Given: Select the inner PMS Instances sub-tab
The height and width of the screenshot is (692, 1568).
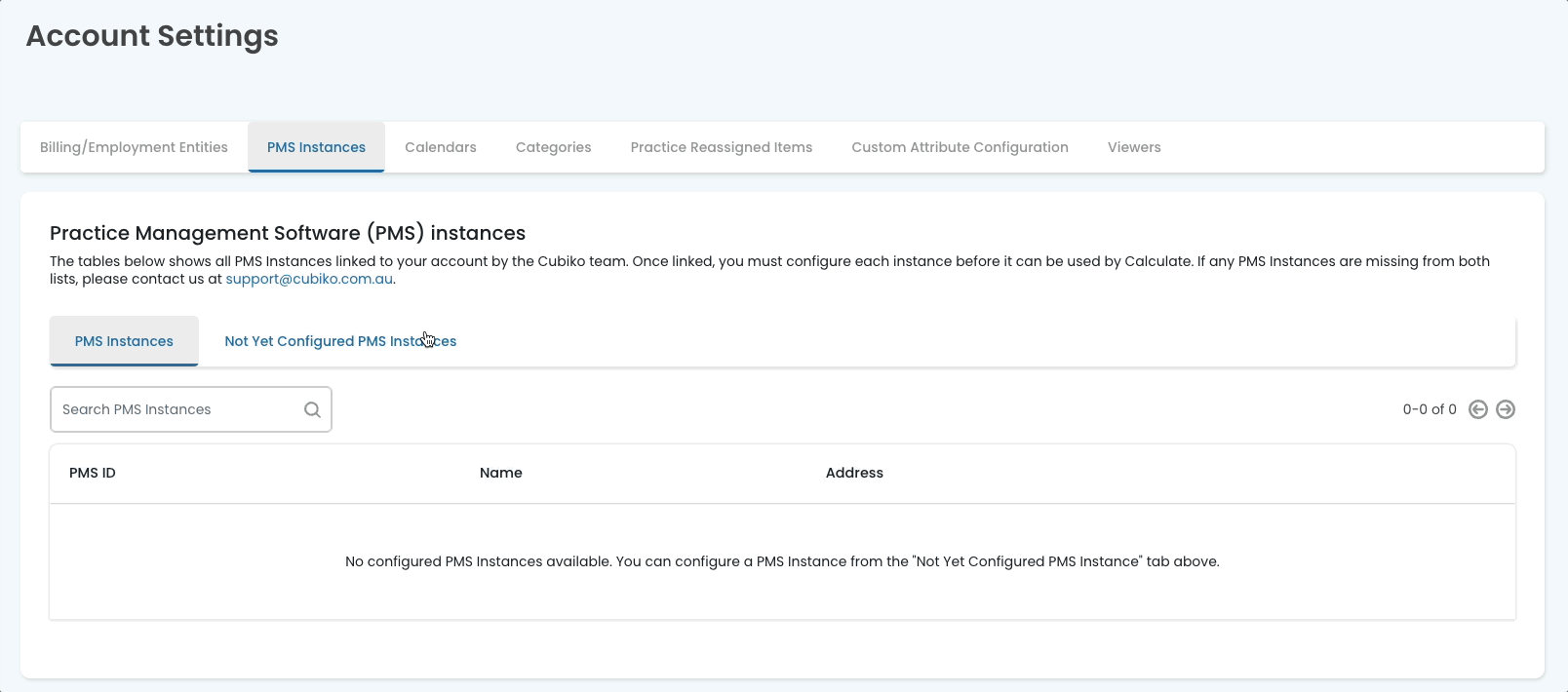Looking at the screenshot, I should click(x=124, y=341).
